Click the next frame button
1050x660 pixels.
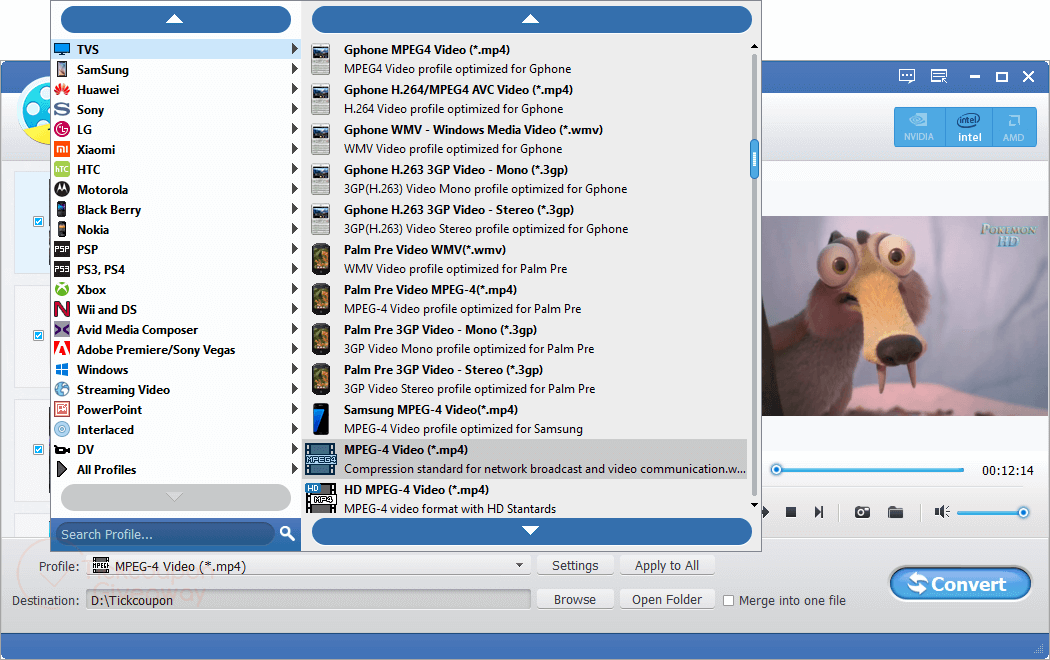[x=818, y=512]
